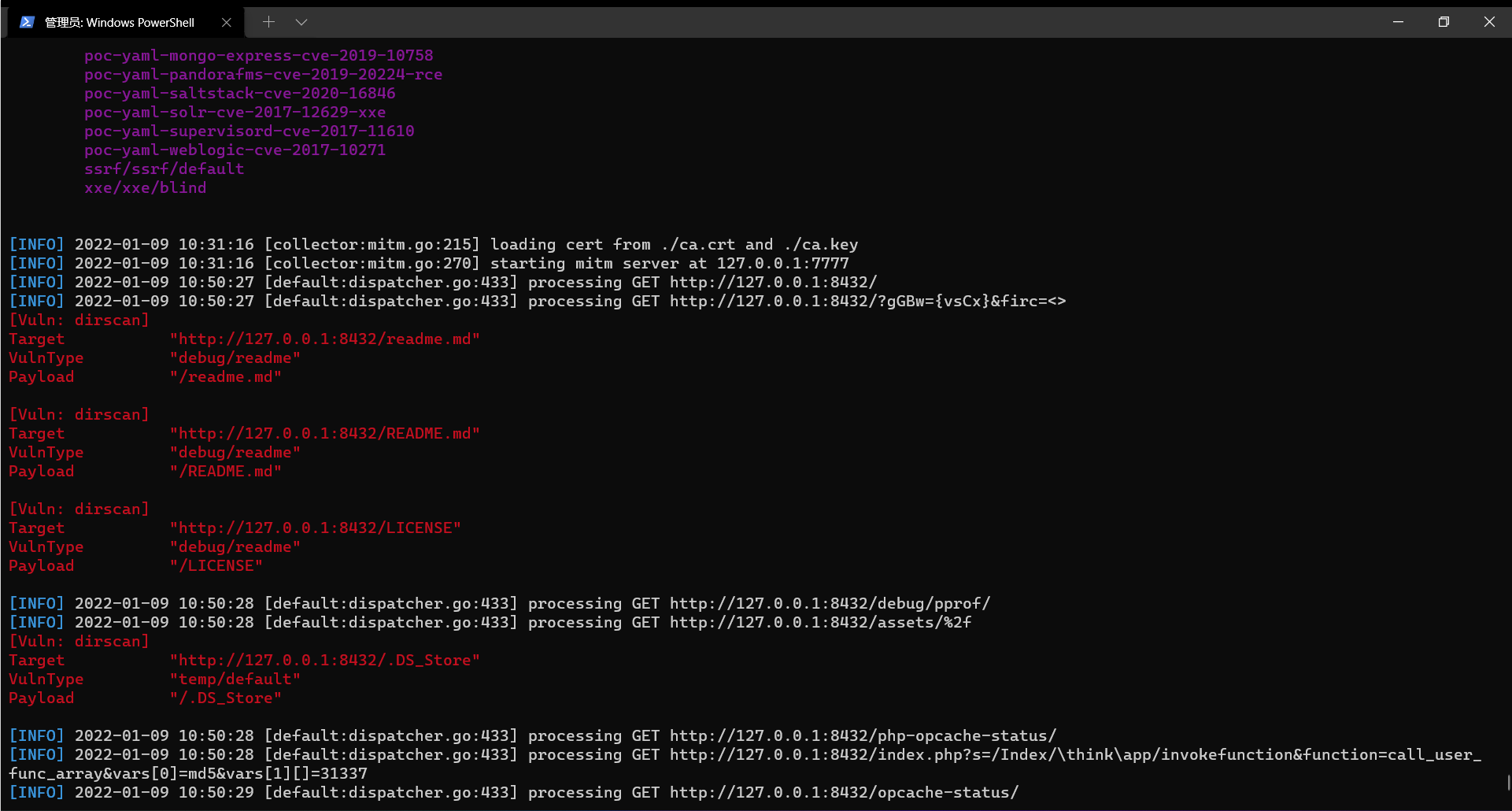1512x811 pixels.
Task: Select the poc-yaml-weblogic-cve-2017-10271 text
Action: click(x=235, y=150)
